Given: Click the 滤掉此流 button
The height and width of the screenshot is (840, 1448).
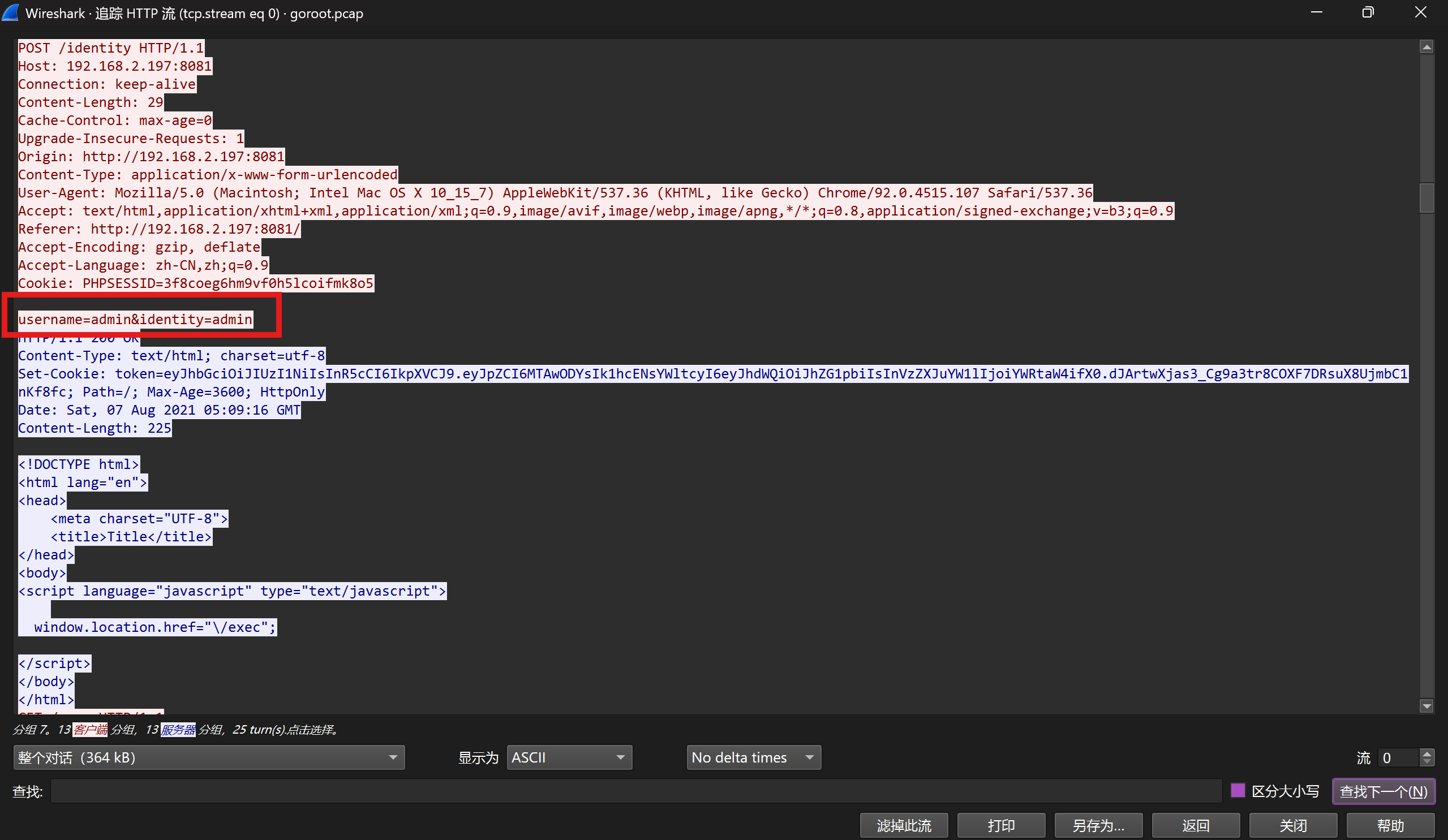Looking at the screenshot, I should coord(903,826).
